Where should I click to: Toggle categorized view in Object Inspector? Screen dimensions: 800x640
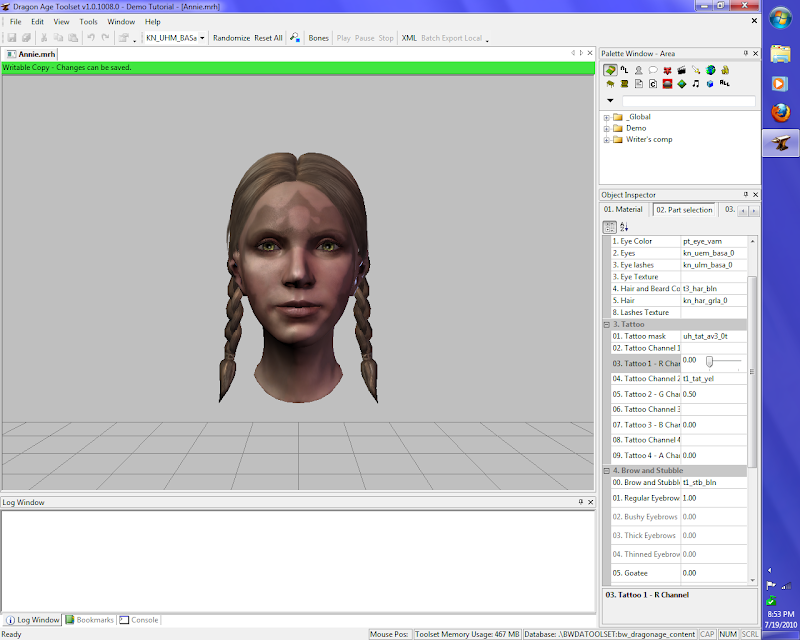coord(610,227)
